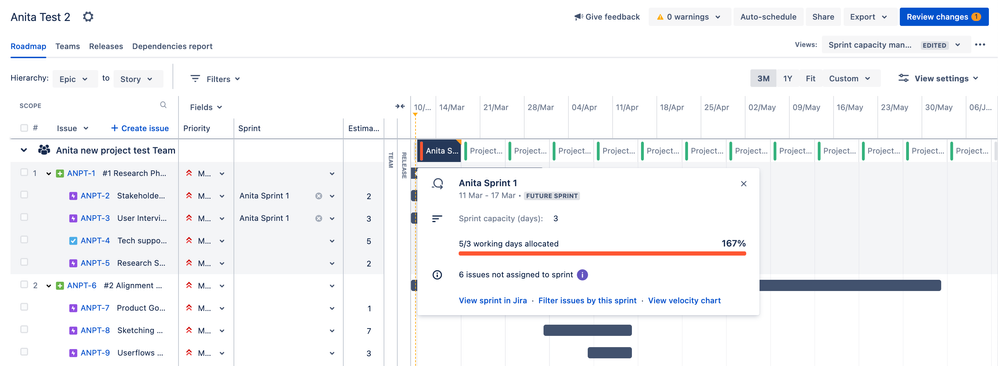This screenshot has width=998, height=366.
Task: Click the Give feedback megaphone button
Action: tap(607, 17)
